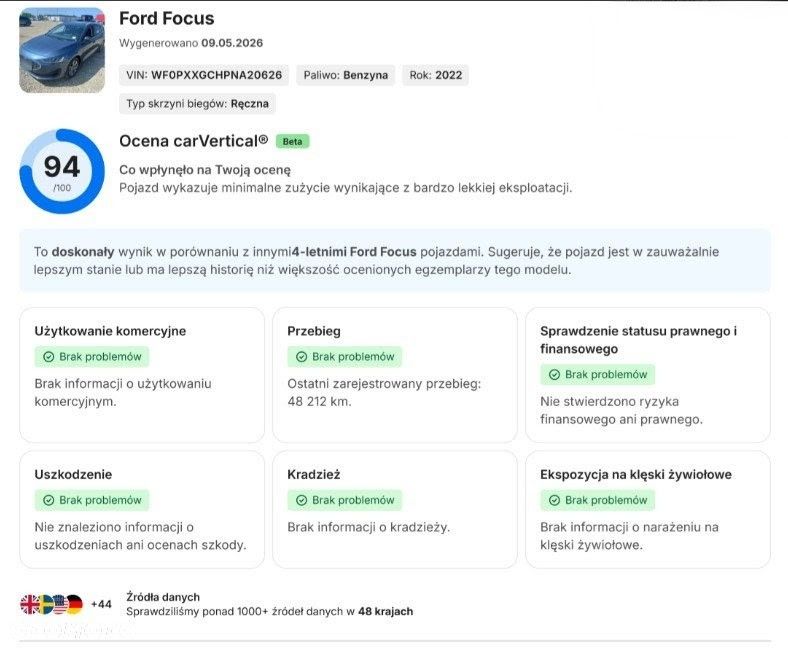This screenshot has height=648, width=788.
Task: Click the 48 krajach text
Action: click(385, 612)
